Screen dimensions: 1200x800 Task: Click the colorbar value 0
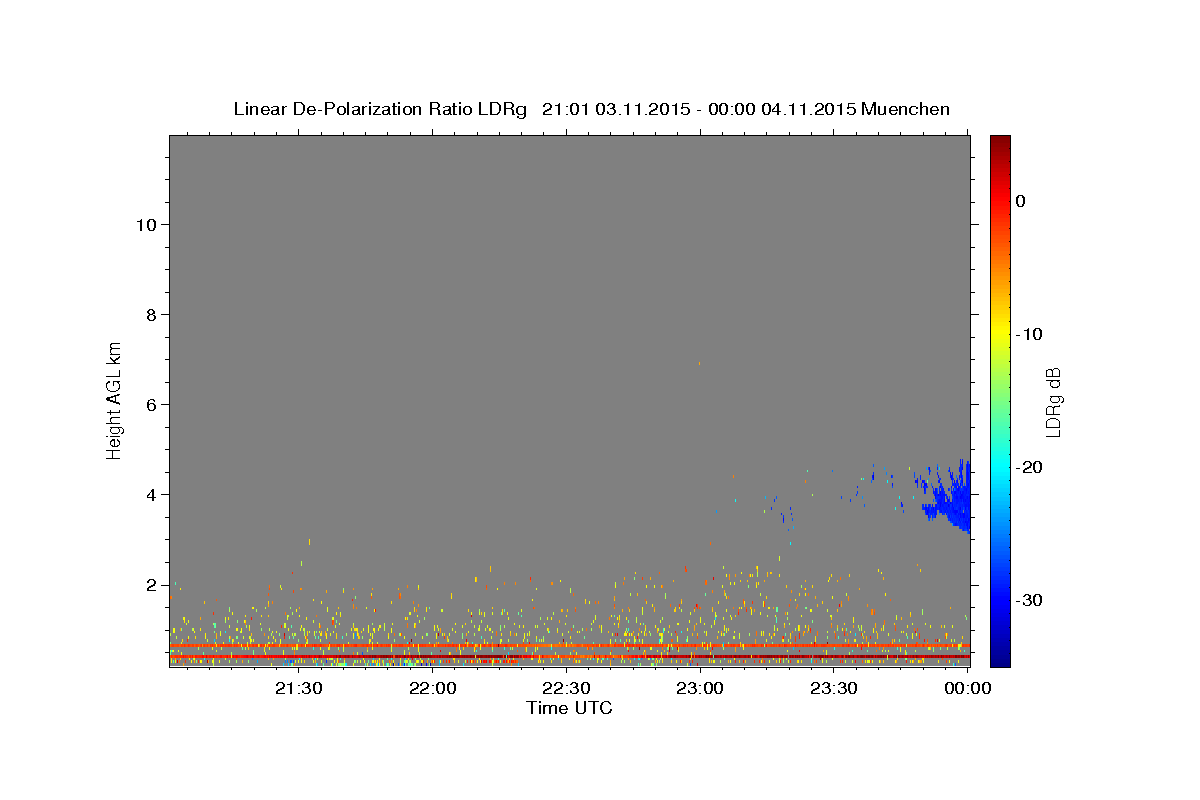(x=1021, y=201)
